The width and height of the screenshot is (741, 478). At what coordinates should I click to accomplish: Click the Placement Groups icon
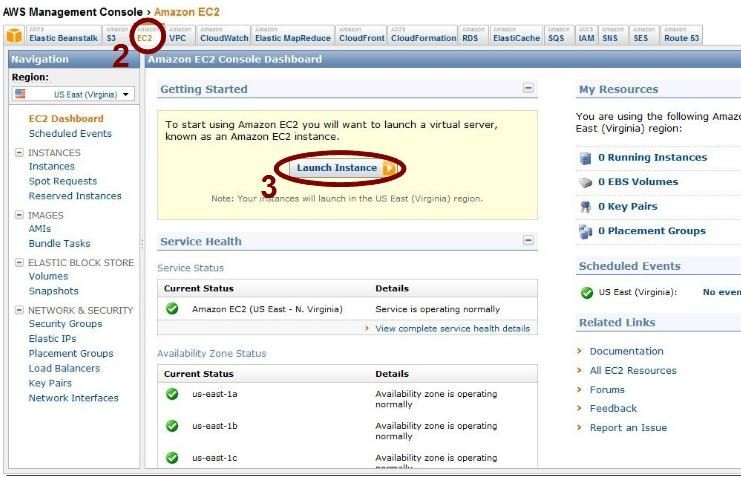pos(586,232)
